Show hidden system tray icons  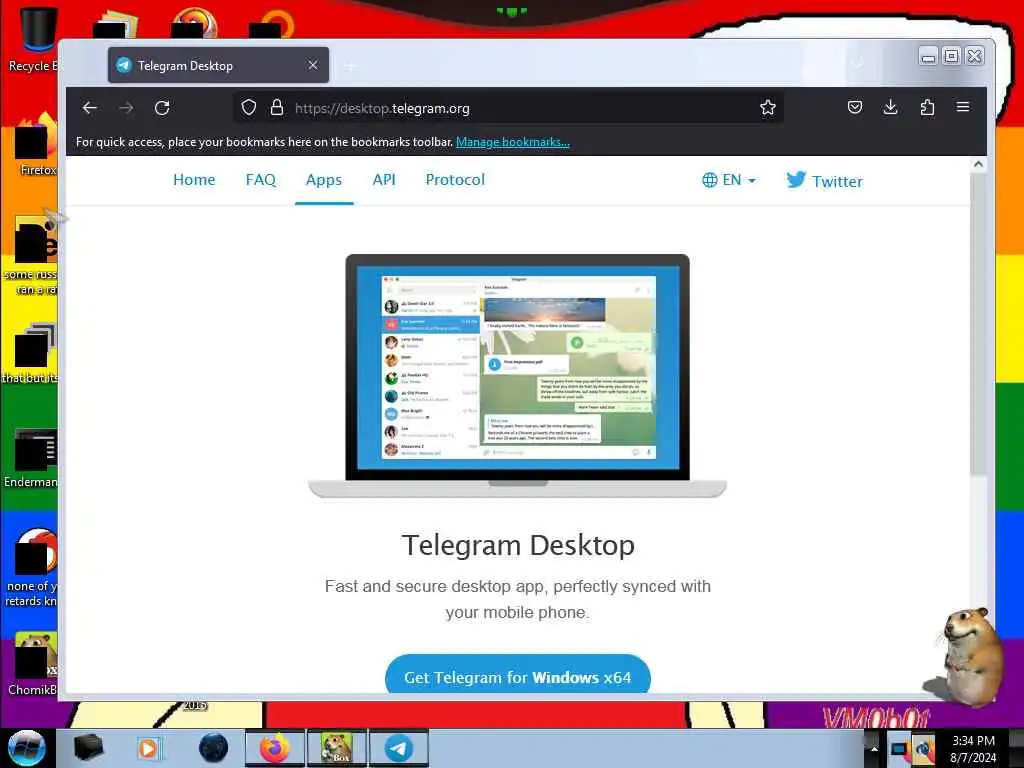(x=874, y=748)
